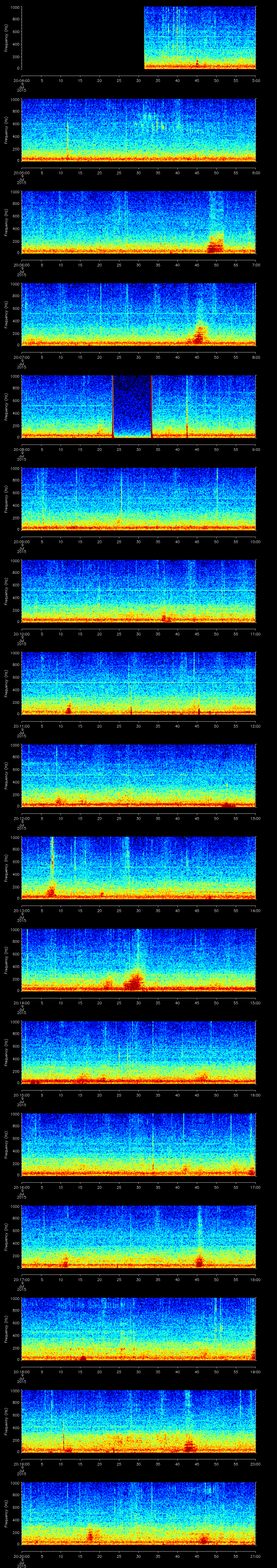Image resolution: width=277 pixels, height=1568 pixels.
Task: Click the Frequency (Hz) axis label of the top spectrogram
Action: pyautogui.click(x=6, y=38)
